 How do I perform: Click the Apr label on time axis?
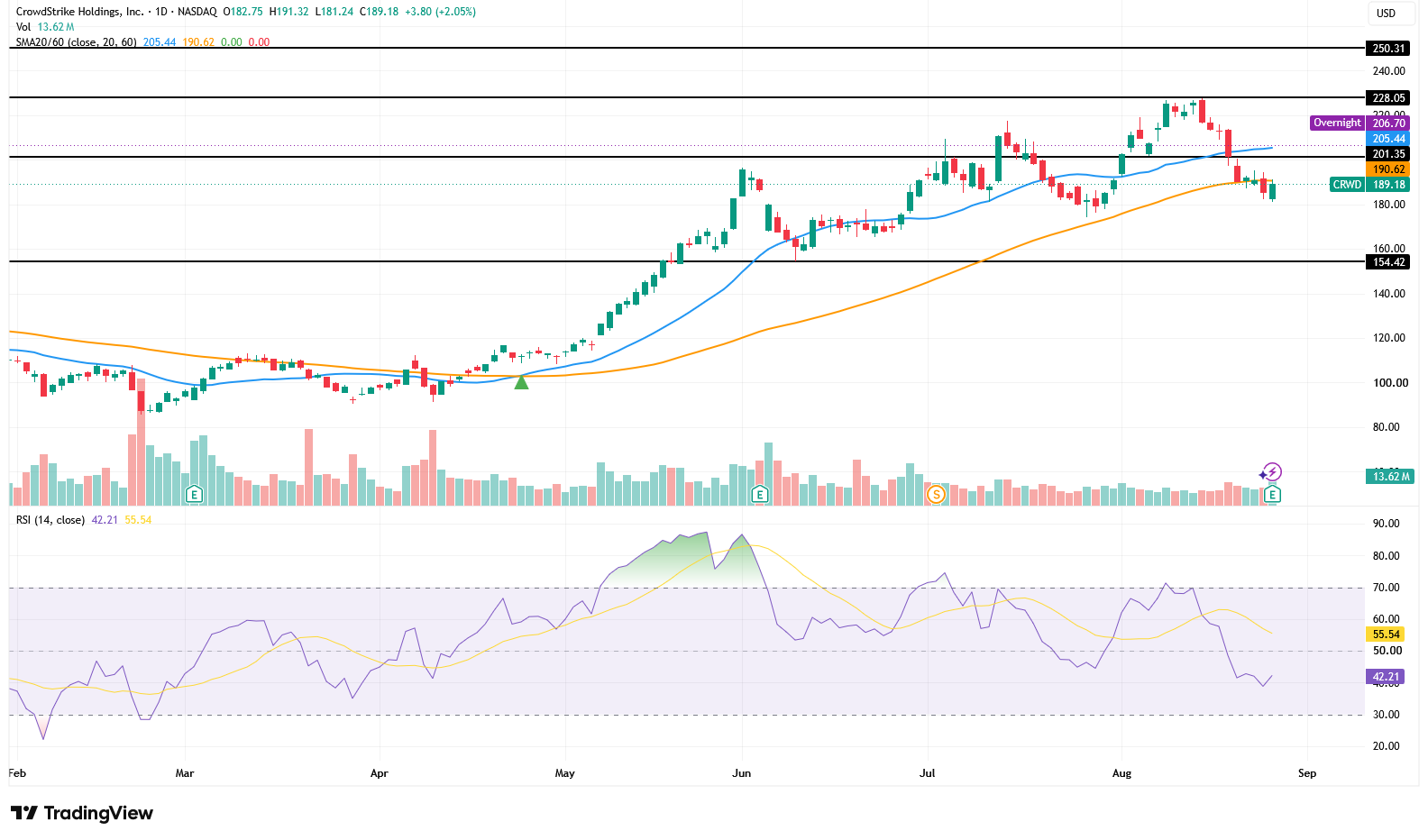(x=380, y=773)
